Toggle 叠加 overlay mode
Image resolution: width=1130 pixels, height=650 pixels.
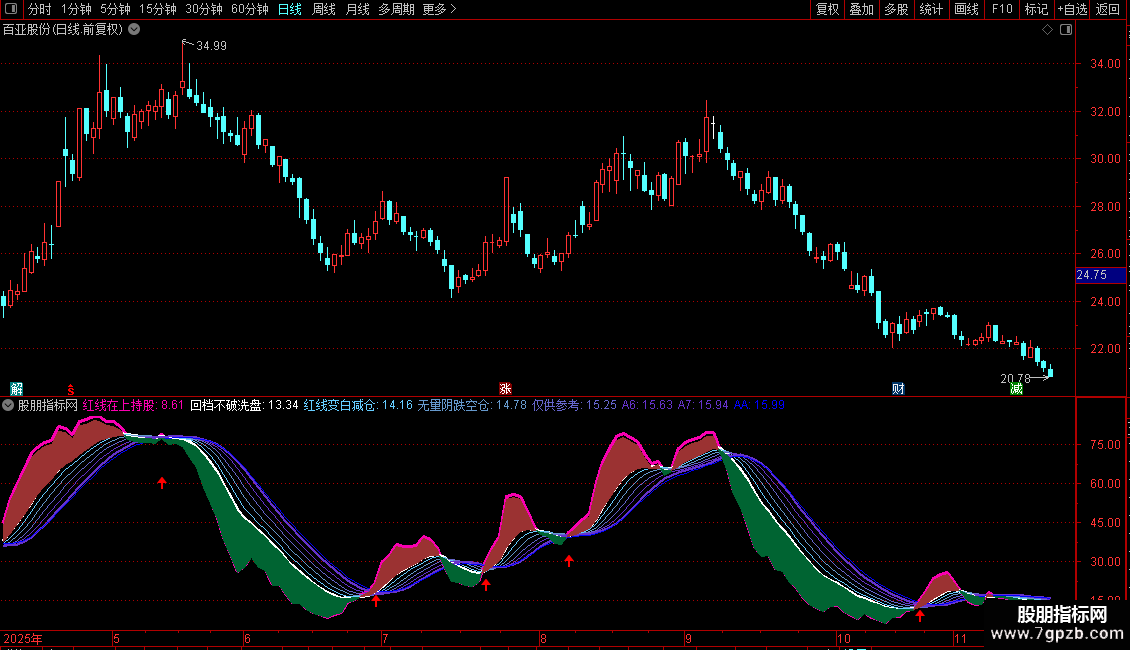click(861, 10)
